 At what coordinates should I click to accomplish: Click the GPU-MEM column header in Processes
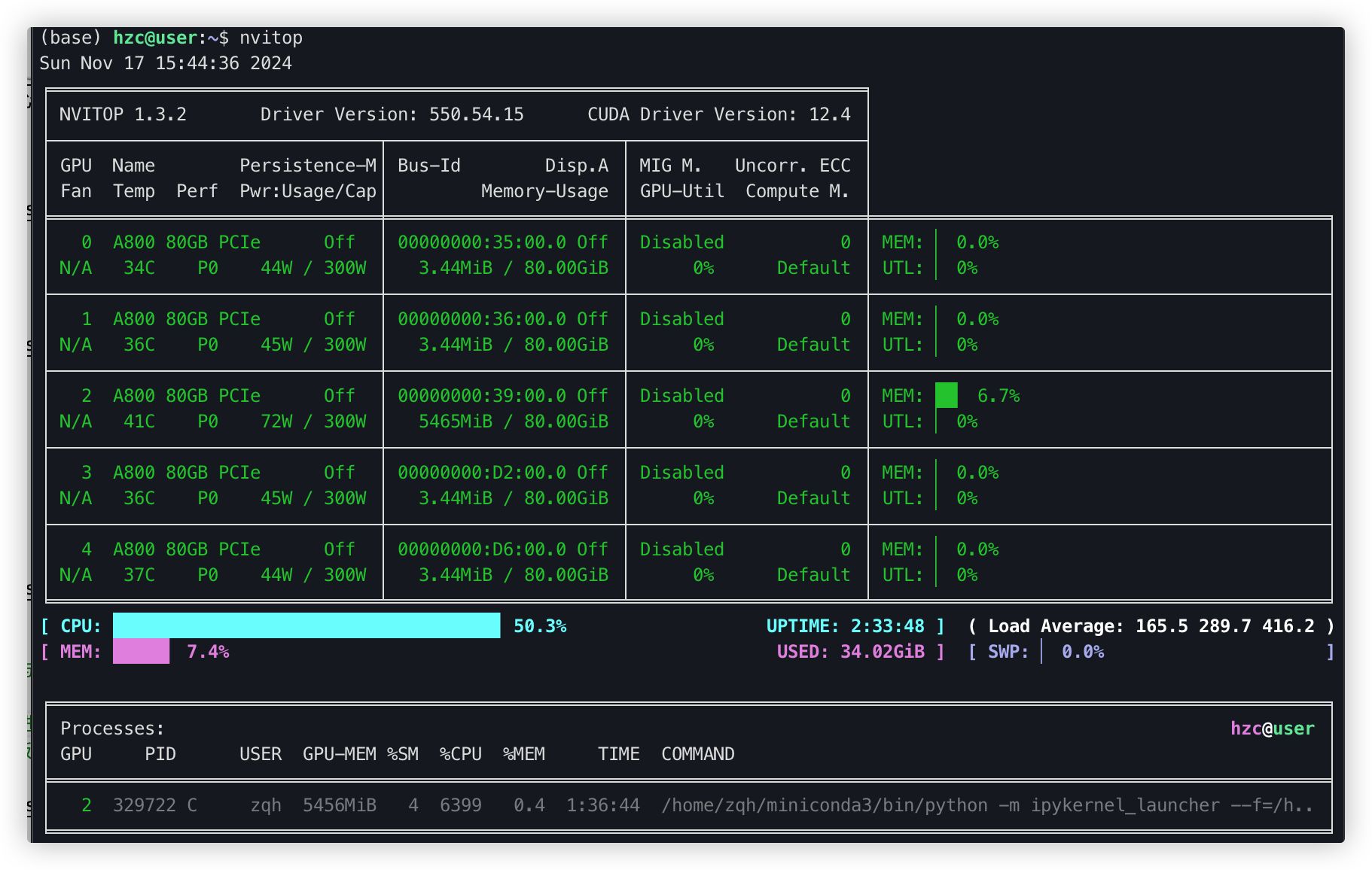[340, 754]
